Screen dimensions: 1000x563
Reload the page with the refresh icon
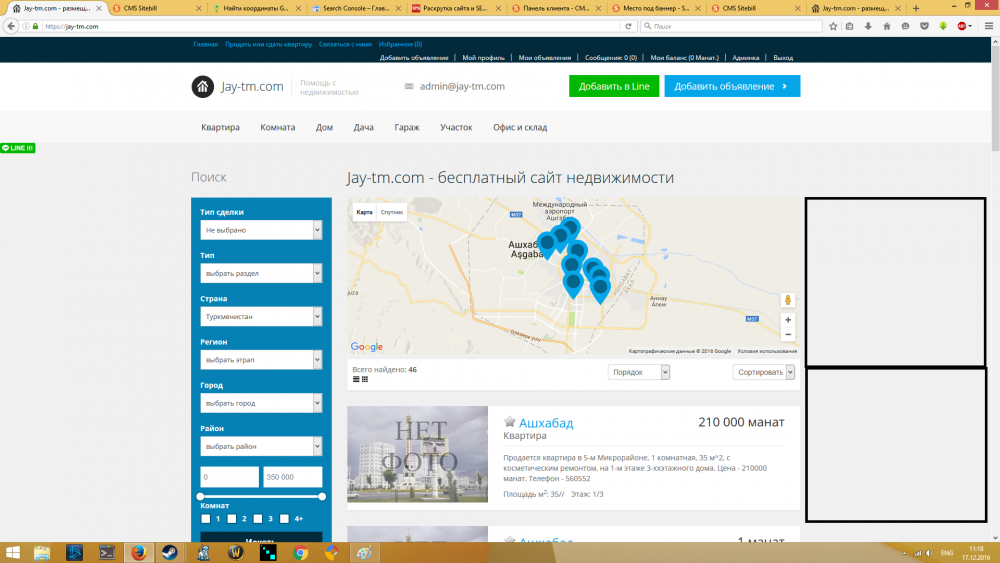[x=628, y=26]
